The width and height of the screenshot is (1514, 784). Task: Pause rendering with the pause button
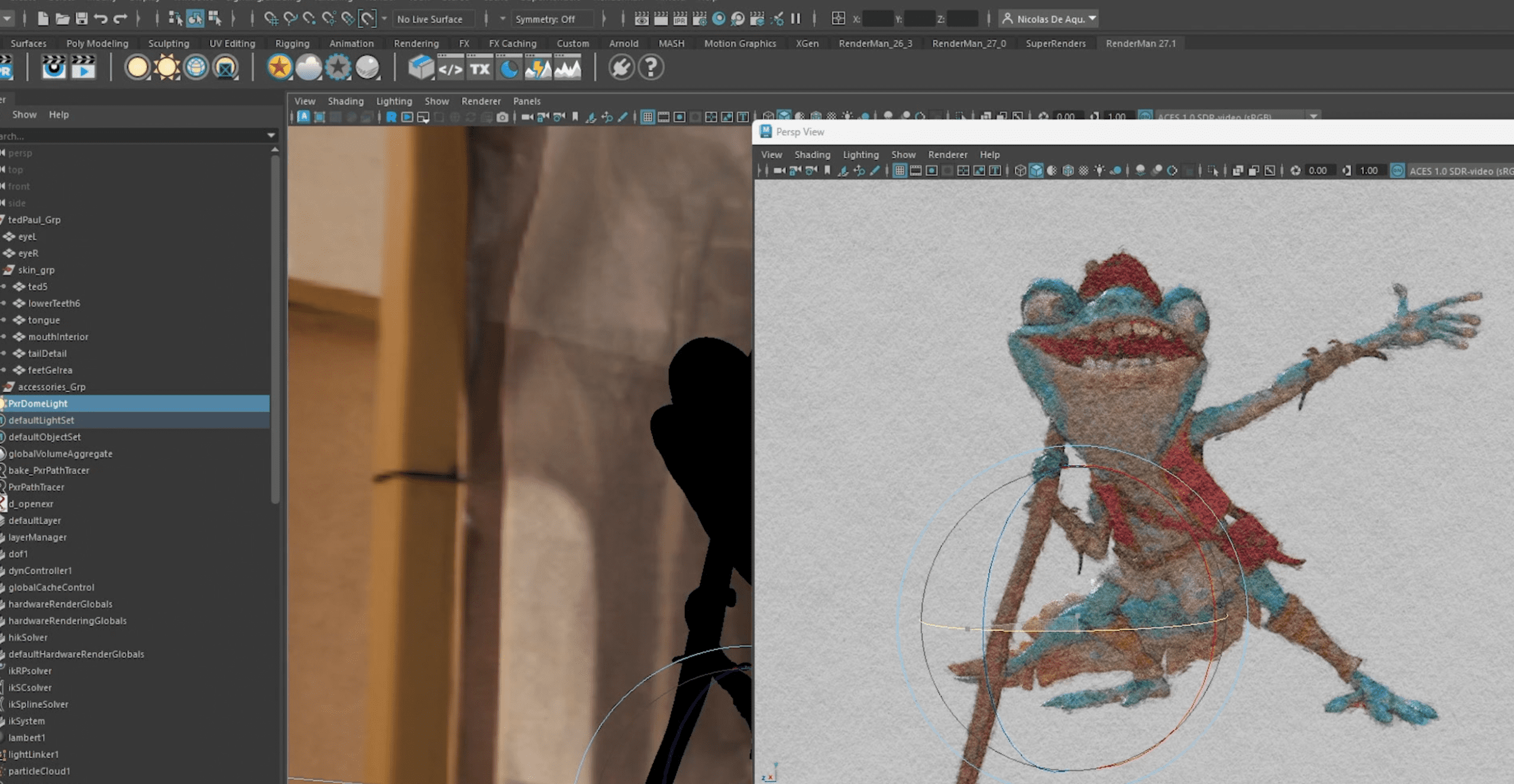point(795,18)
